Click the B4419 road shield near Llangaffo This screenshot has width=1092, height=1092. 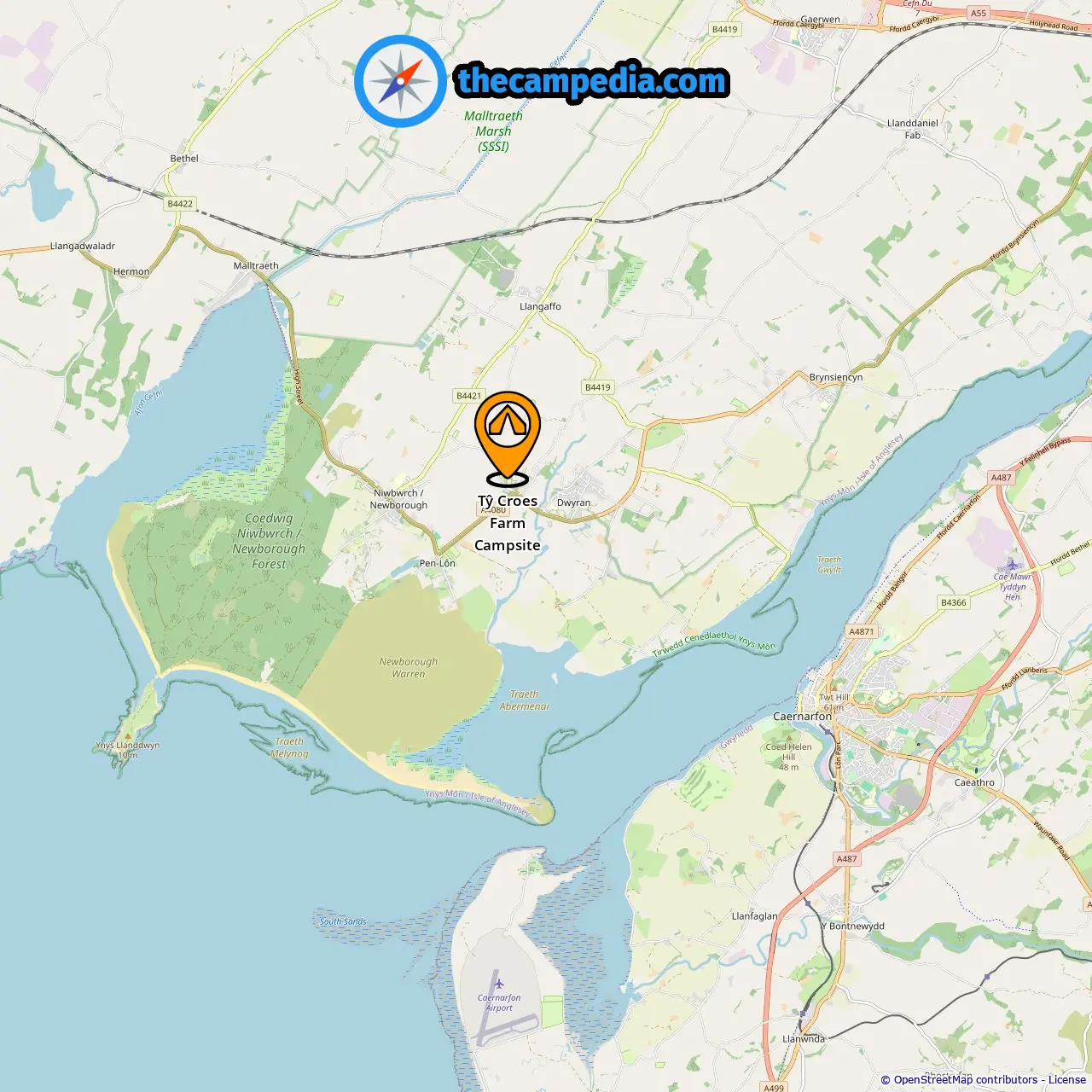click(x=598, y=387)
